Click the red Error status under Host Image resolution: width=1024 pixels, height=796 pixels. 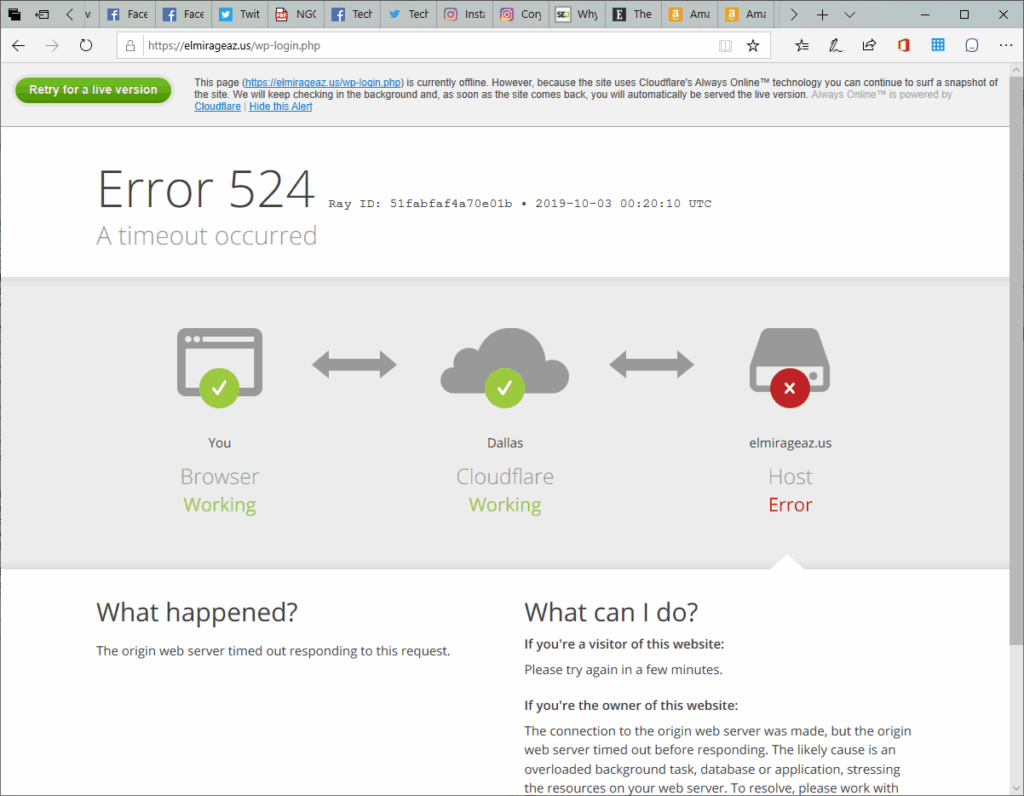tap(790, 505)
